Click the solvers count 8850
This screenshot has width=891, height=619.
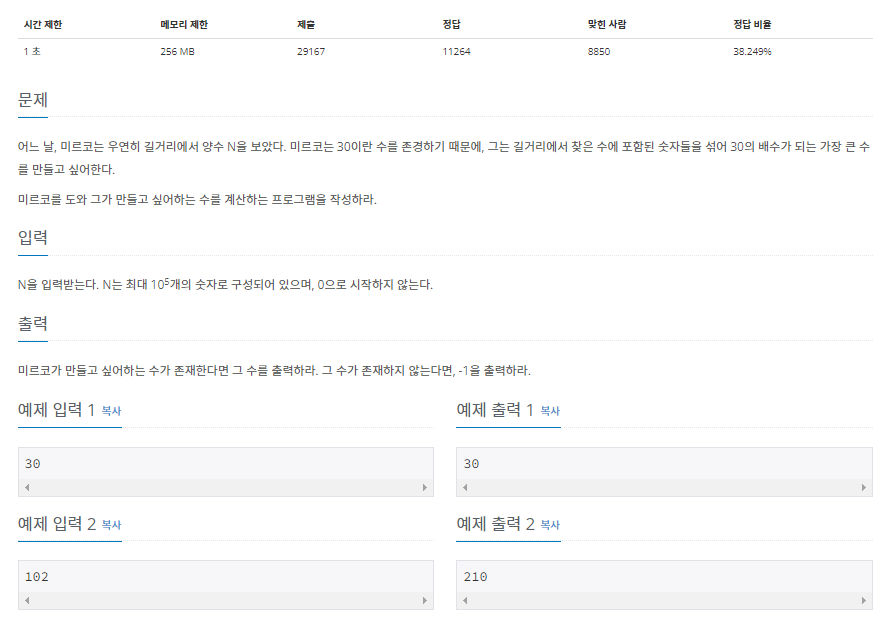[x=599, y=52]
